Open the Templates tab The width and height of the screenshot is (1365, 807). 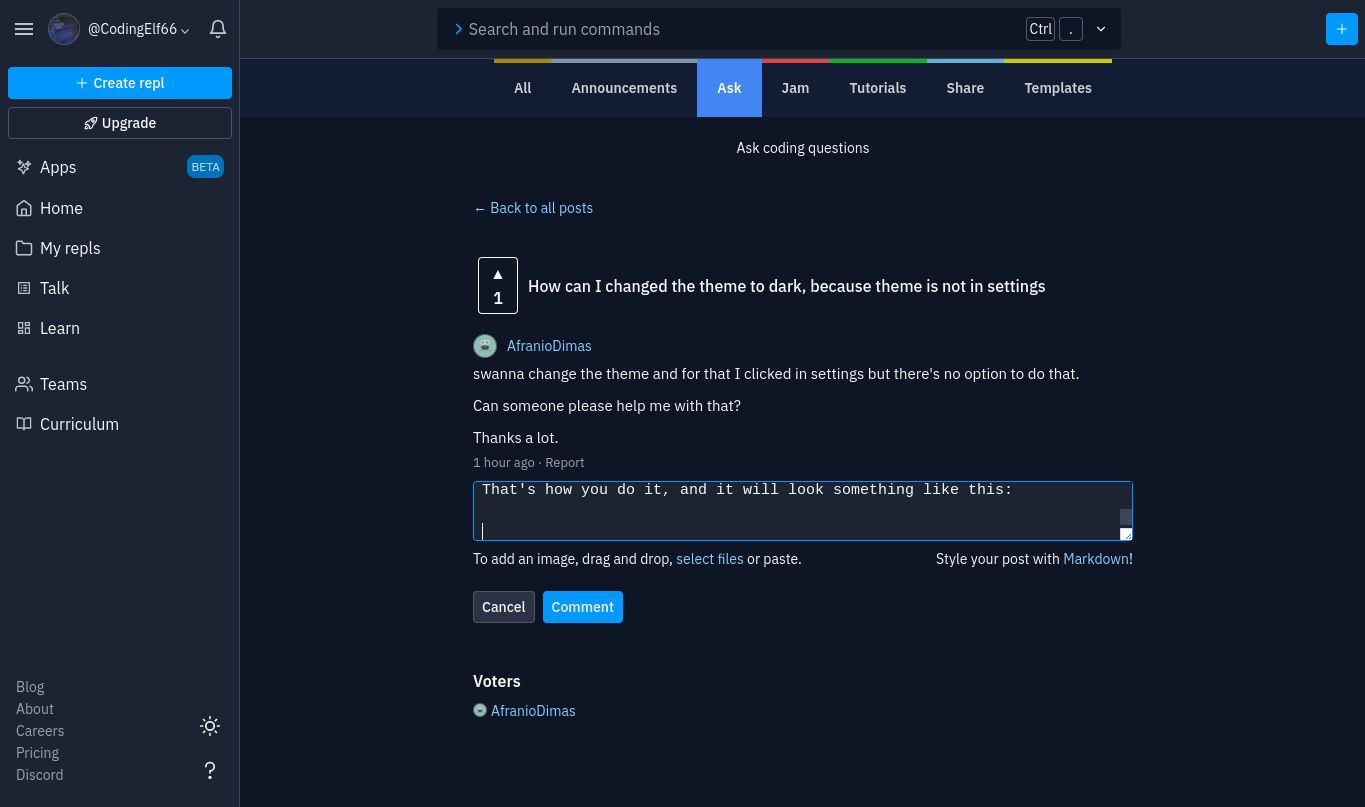[1058, 88]
